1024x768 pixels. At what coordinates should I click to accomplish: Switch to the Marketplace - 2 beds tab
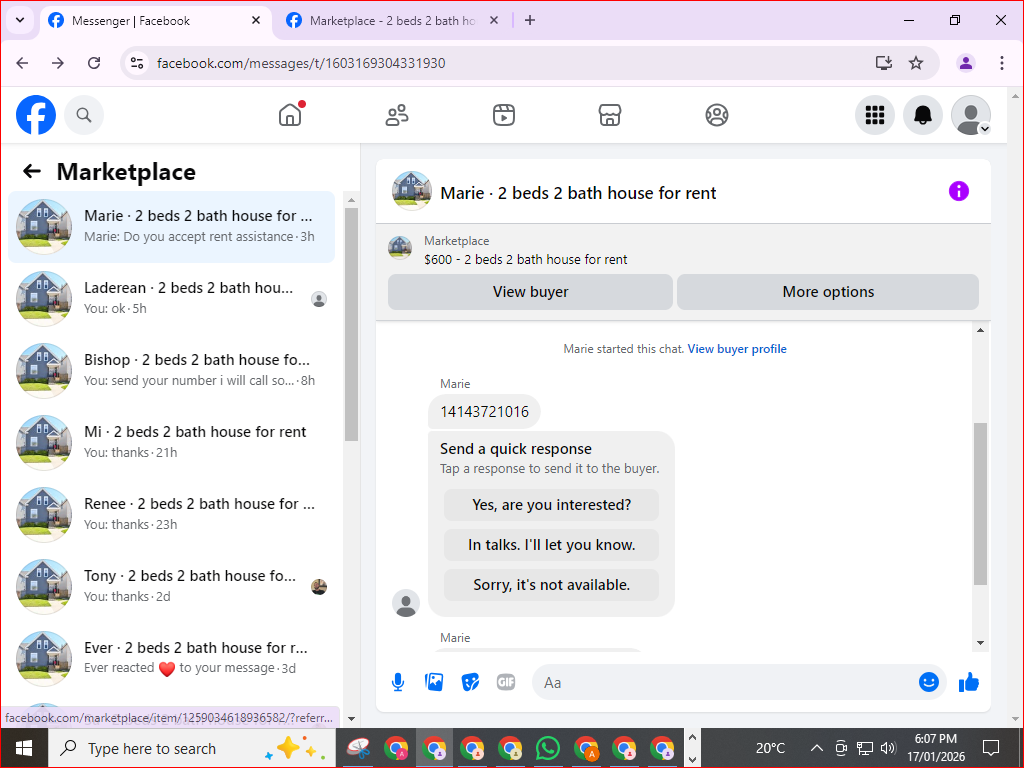point(392,21)
